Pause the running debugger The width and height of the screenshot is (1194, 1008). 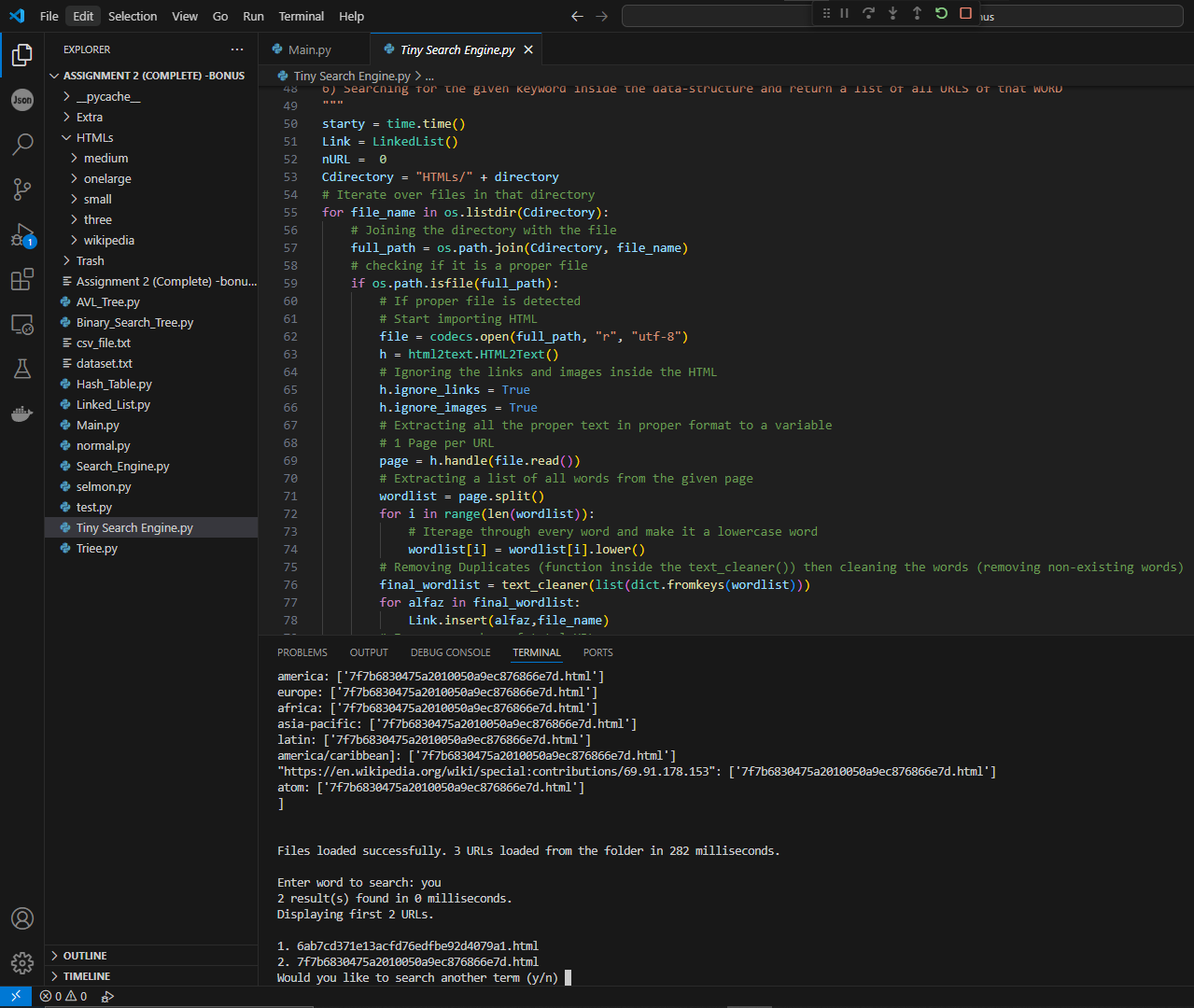tap(844, 13)
